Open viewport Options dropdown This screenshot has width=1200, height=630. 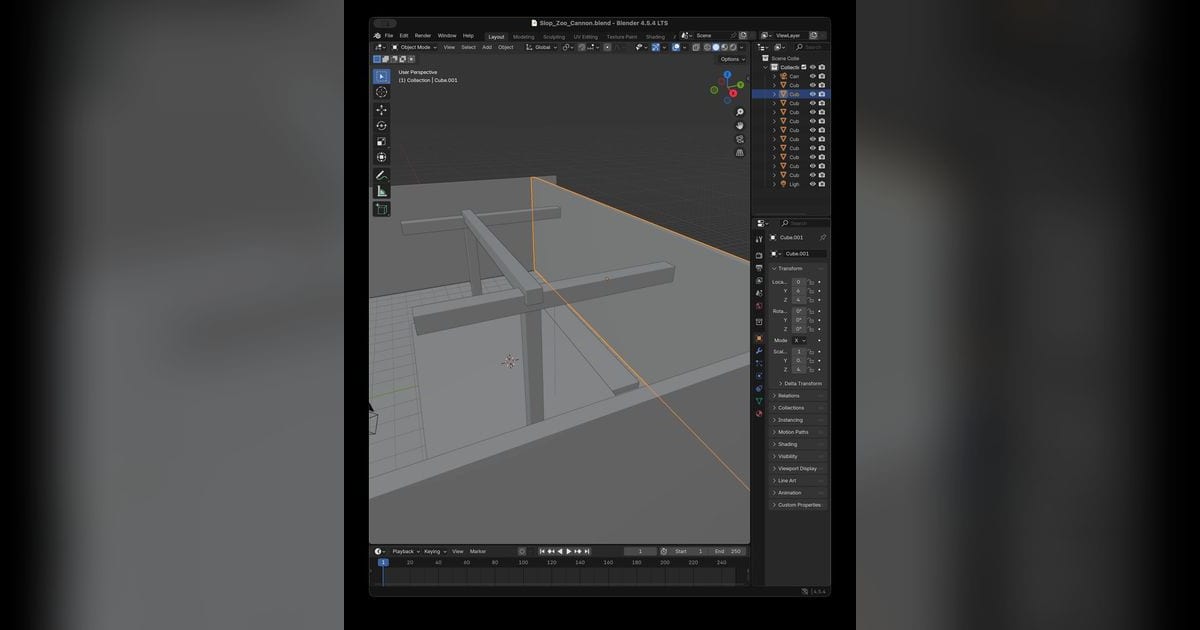[732, 59]
